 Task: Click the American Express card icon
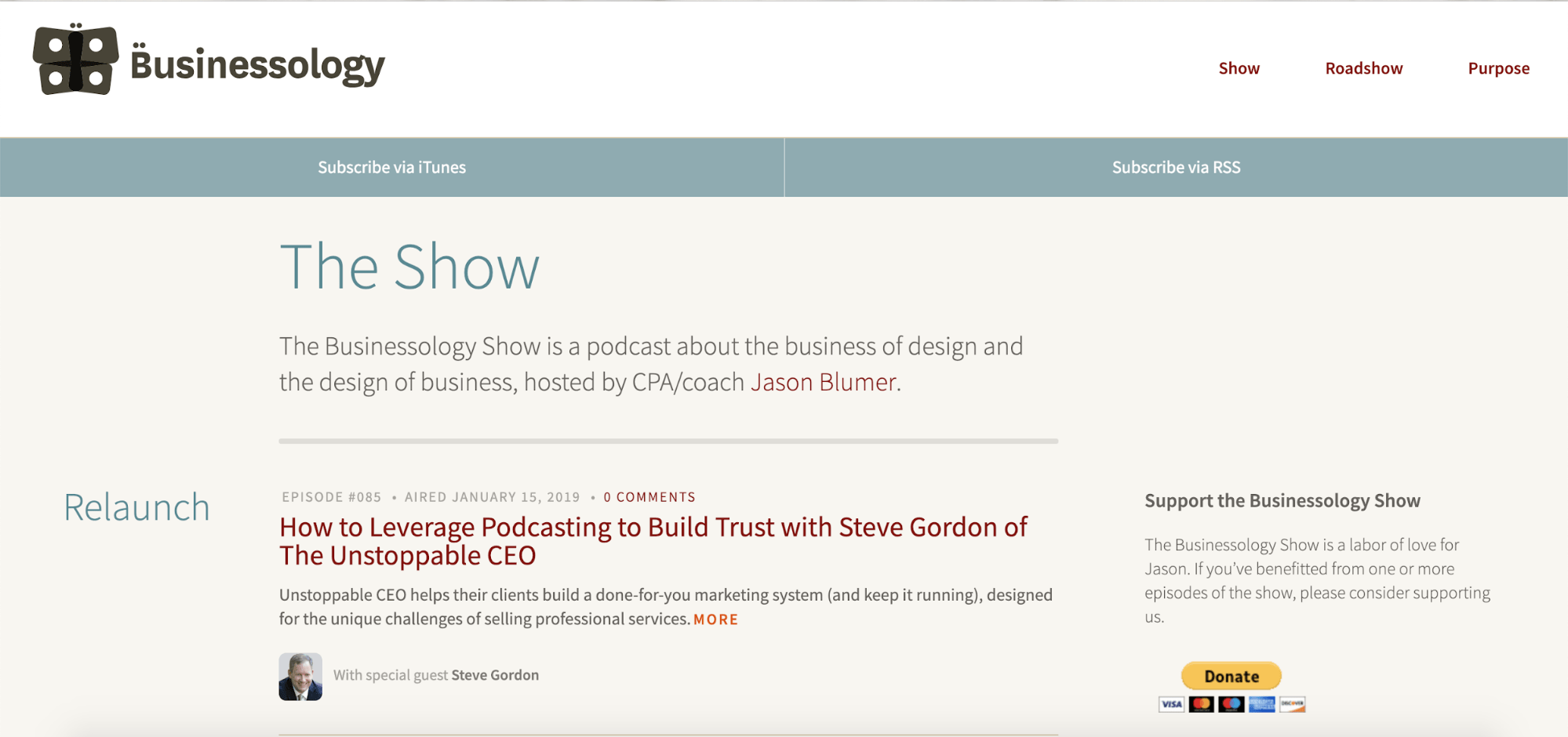[1261, 704]
